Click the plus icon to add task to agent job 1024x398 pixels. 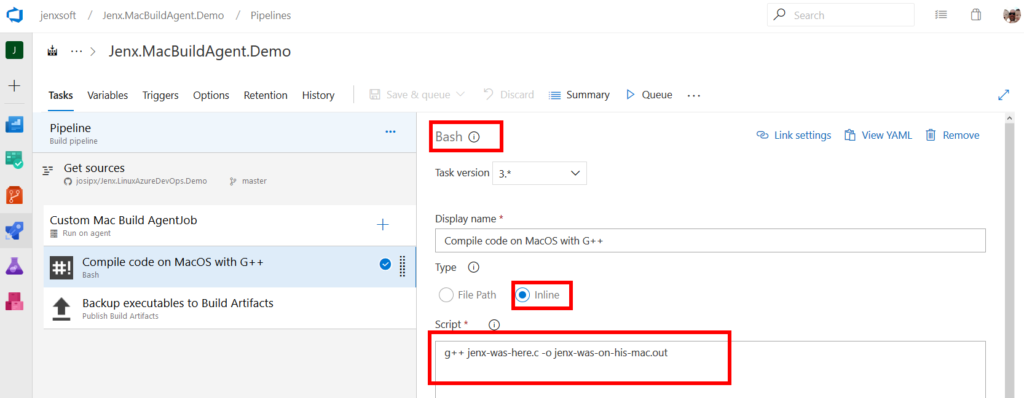[383, 225]
